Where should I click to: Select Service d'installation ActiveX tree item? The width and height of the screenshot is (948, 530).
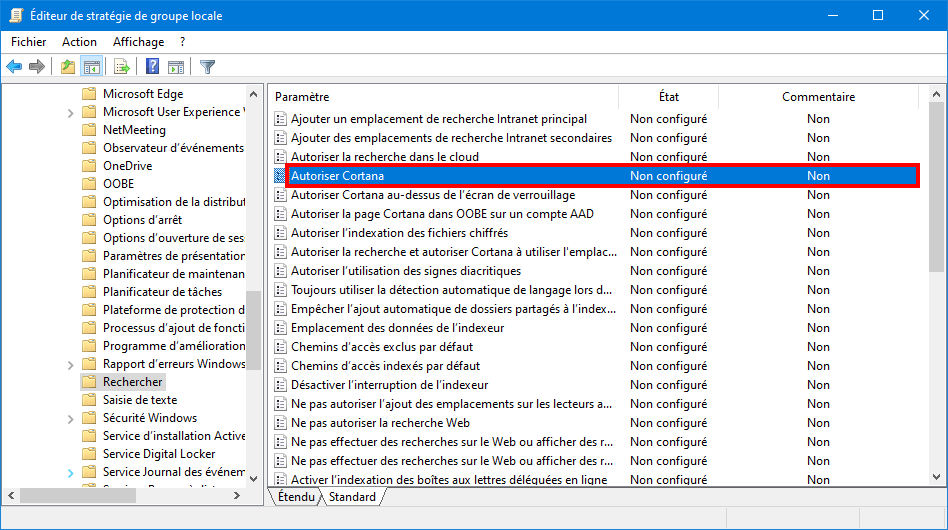tap(174, 436)
